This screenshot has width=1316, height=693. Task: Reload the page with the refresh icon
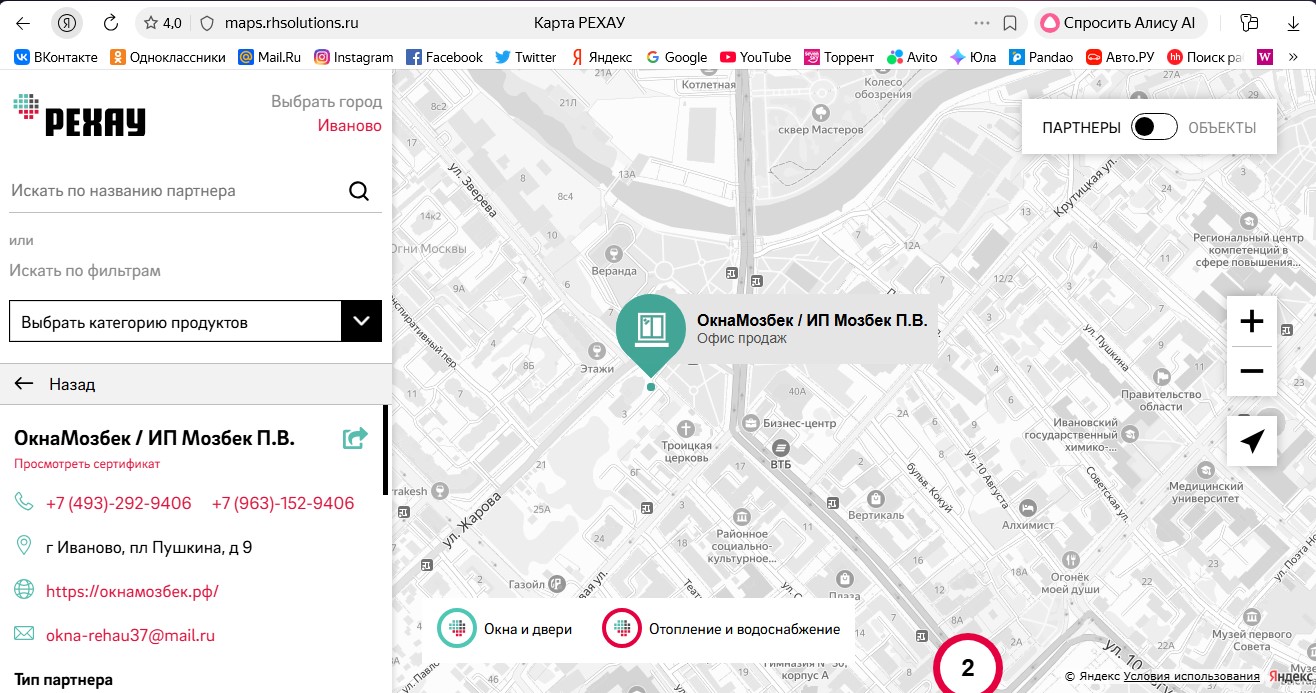pyautogui.click(x=111, y=23)
